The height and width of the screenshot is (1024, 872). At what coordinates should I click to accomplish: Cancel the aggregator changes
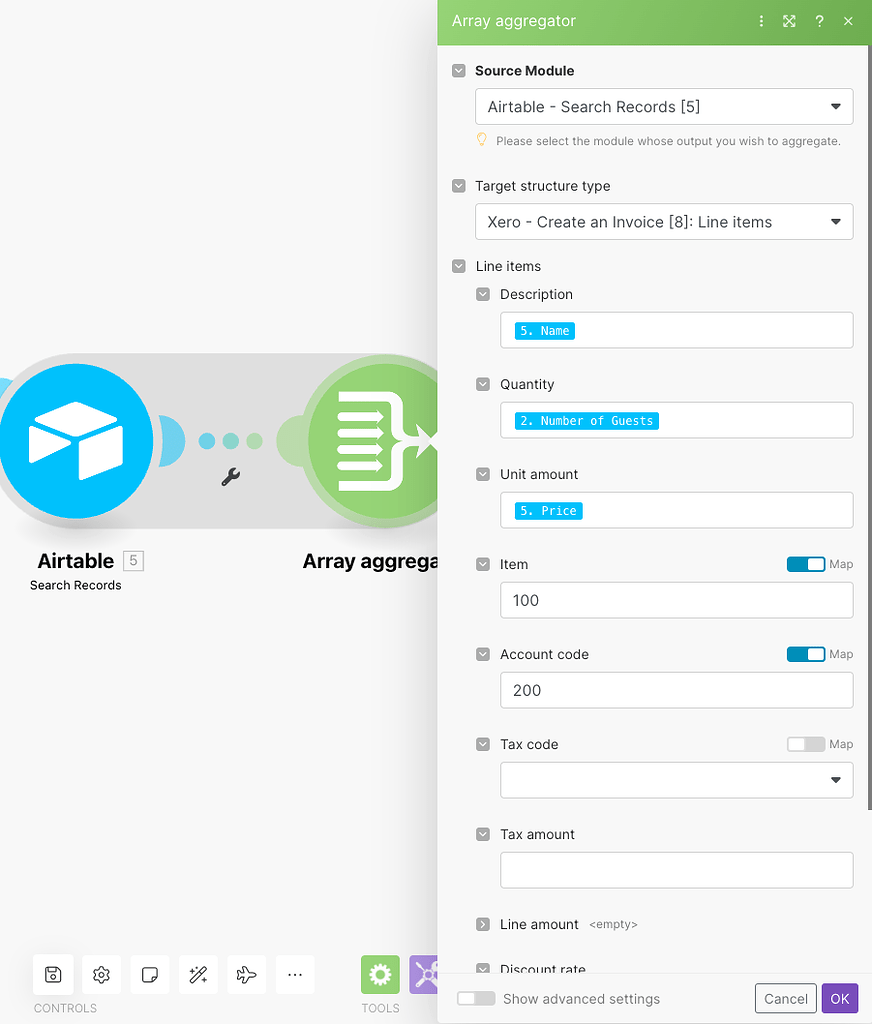[786, 999]
